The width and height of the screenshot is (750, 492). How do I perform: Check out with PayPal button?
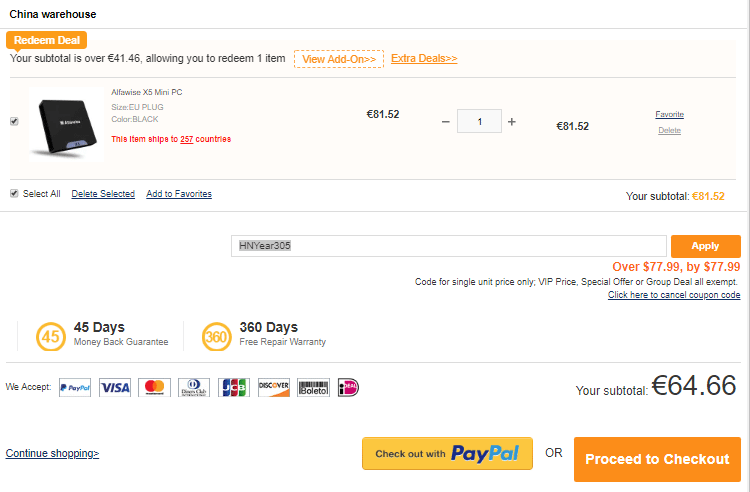(x=447, y=453)
